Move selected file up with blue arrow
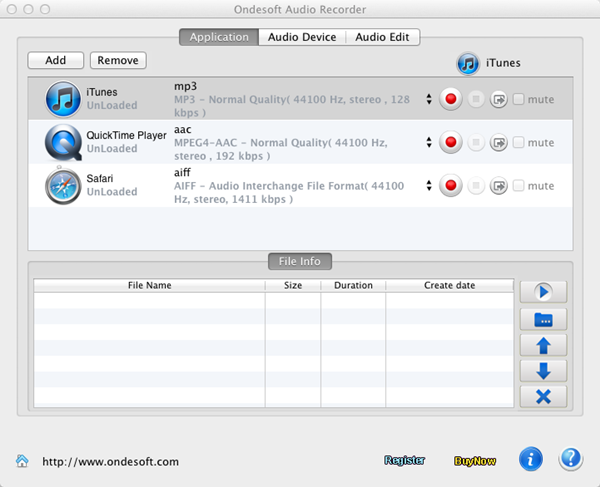 pyautogui.click(x=543, y=345)
